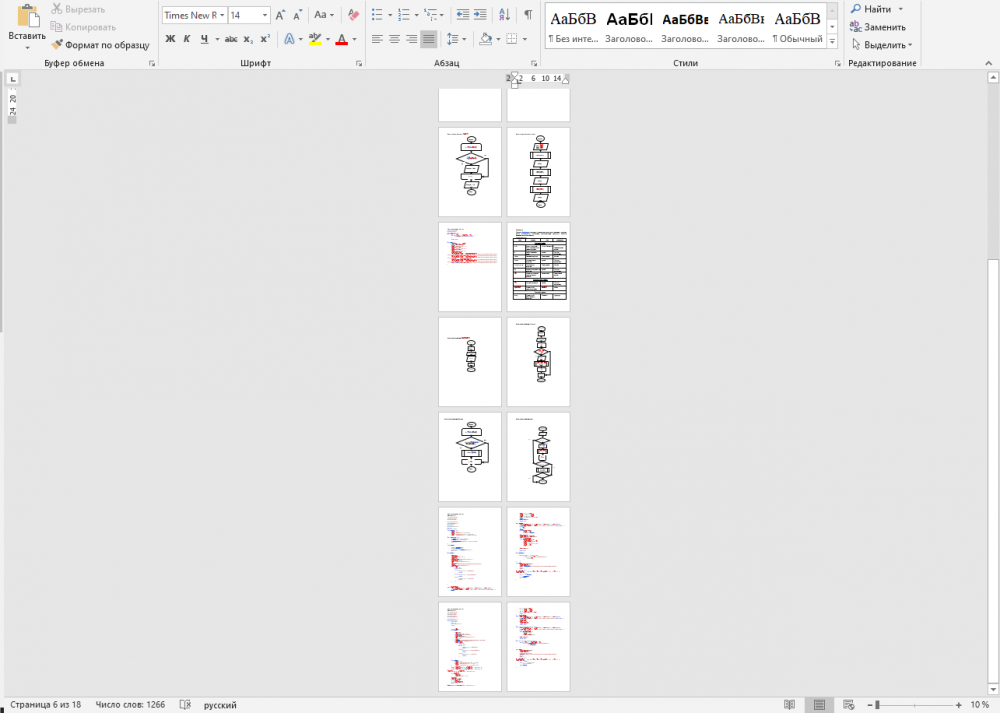Expand the font size 14 dropdown
Viewport: 1000px width, 713px height.
tap(265, 15)
